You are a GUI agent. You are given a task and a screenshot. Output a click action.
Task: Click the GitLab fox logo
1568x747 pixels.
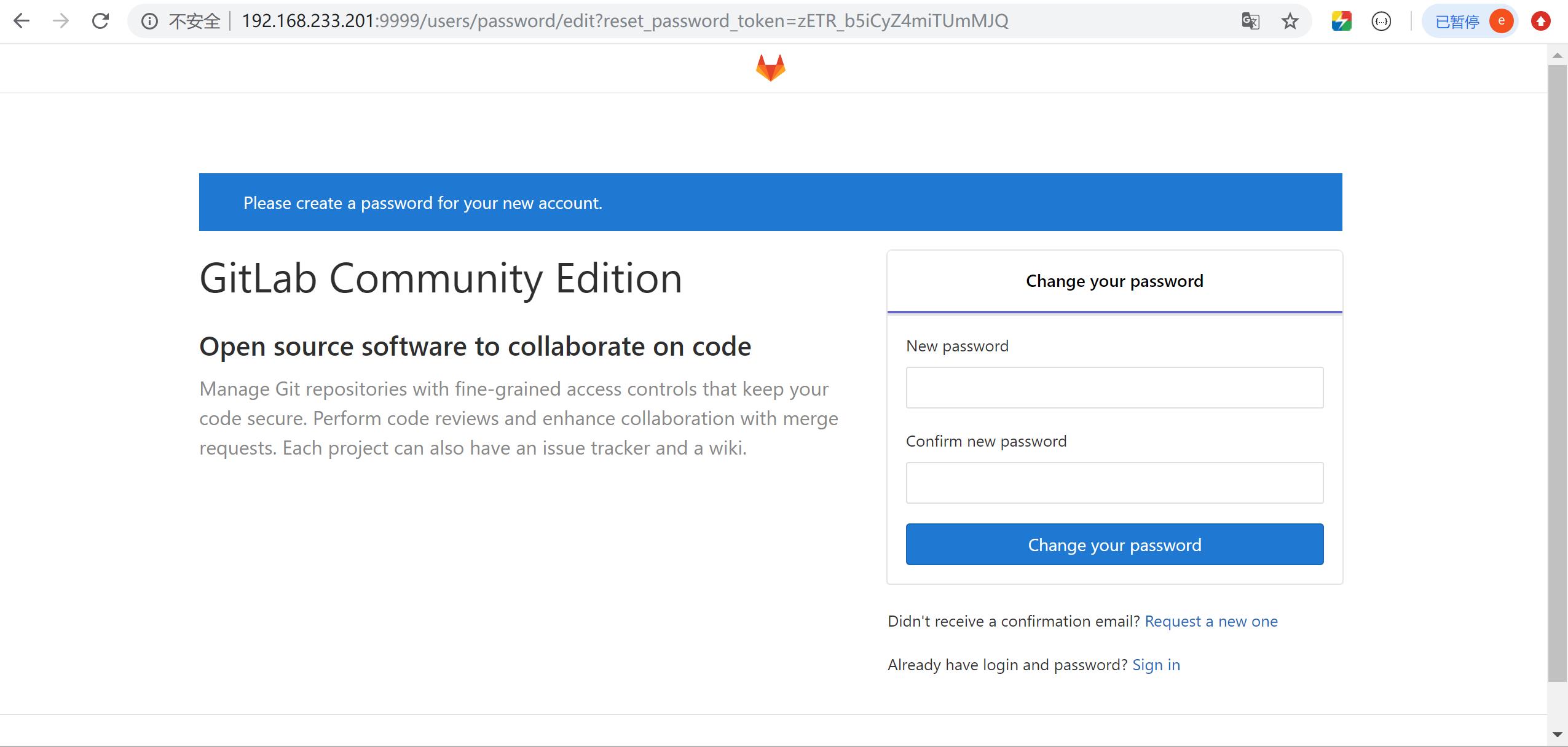click(x=770, y=68)
